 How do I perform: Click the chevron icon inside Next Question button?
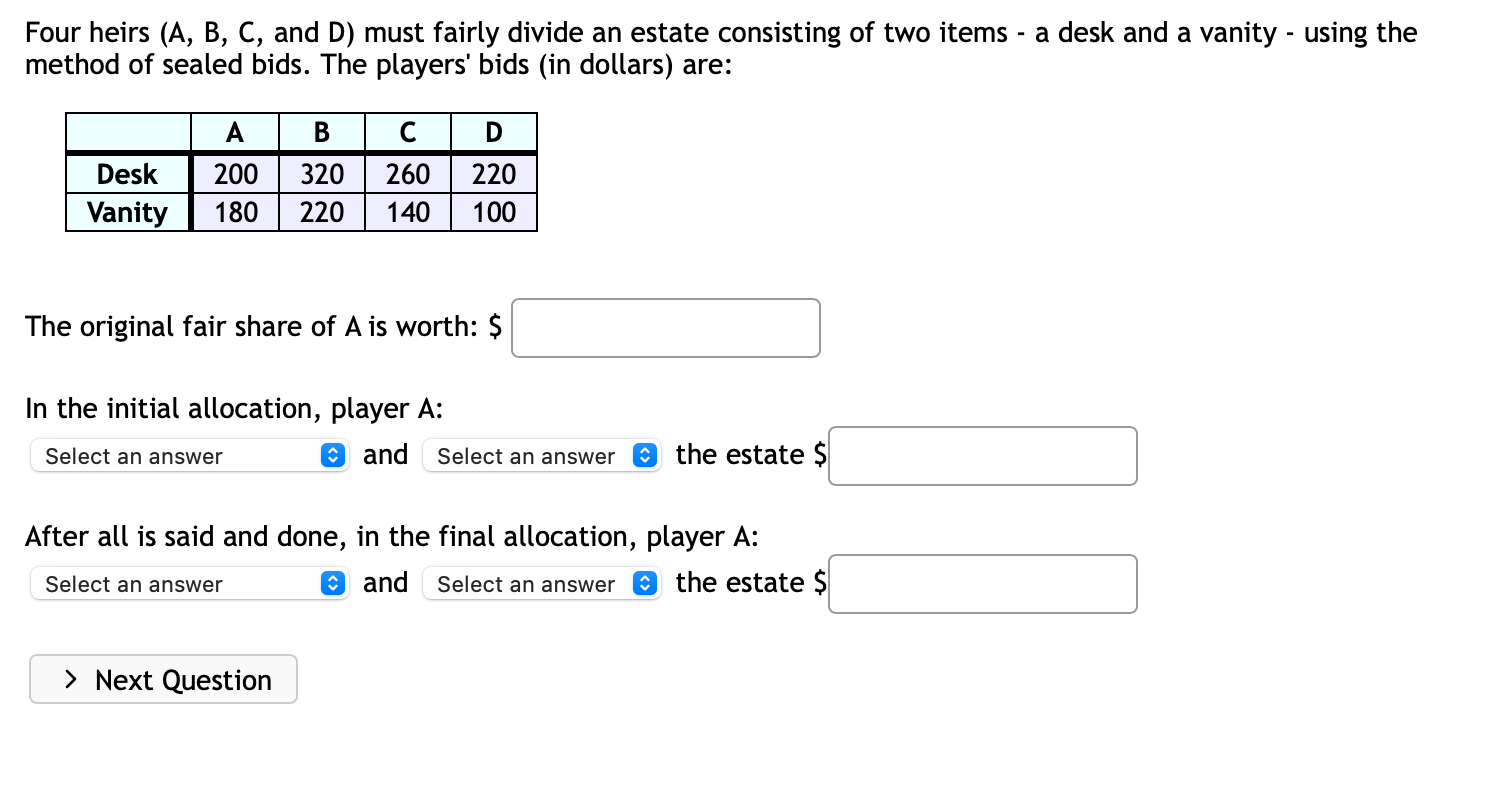click(70, 679)
